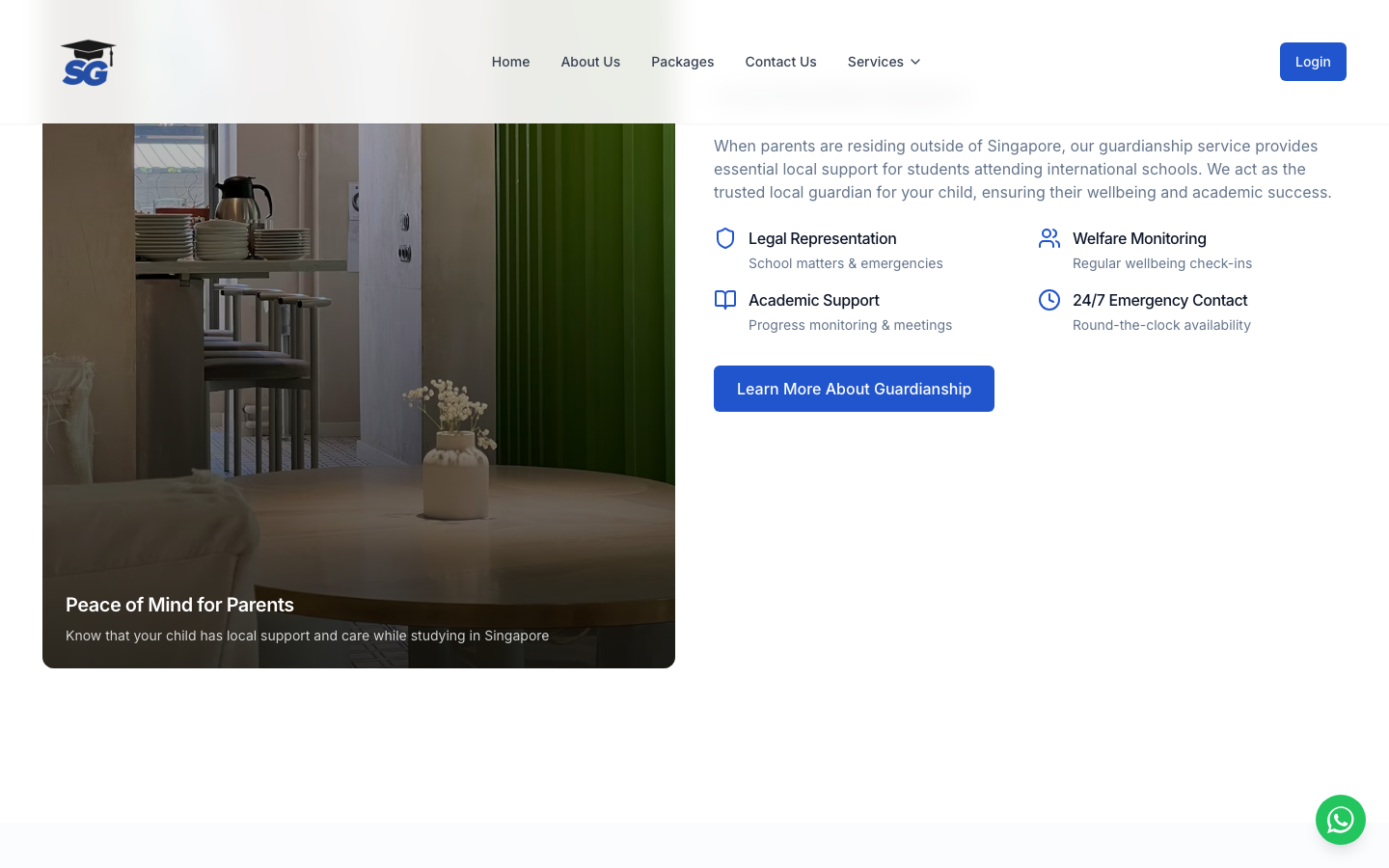Click the shield icon beside Legal Representation

point(725,238)
